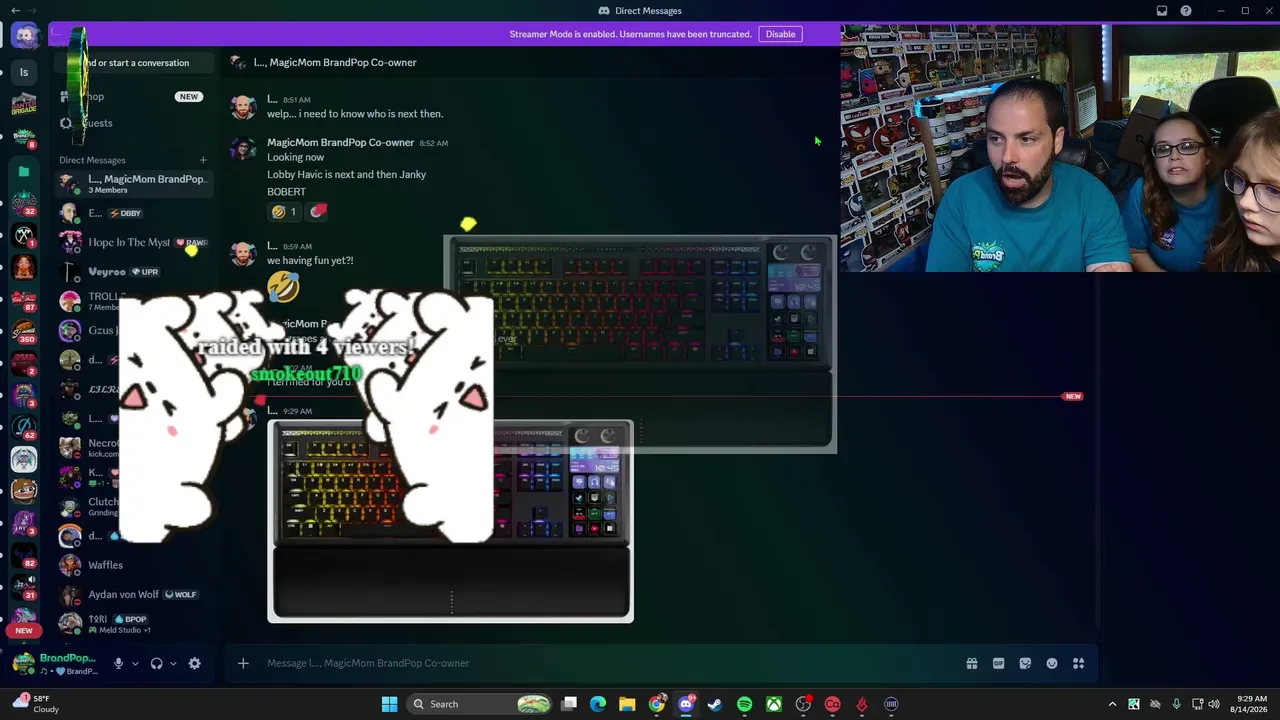Select the MagicMom BrandPop 3 Members group DM
Screen dimensions: 1280x720
click(133, 184)
